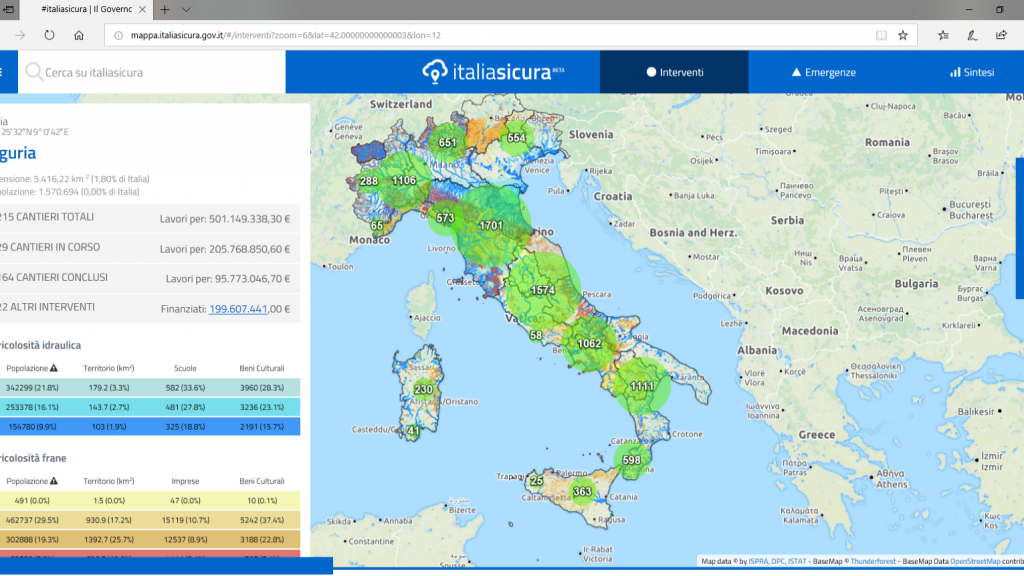Open the Sintesi tab
This screenshot has width=1024, height=576.
tap(972, 72)
